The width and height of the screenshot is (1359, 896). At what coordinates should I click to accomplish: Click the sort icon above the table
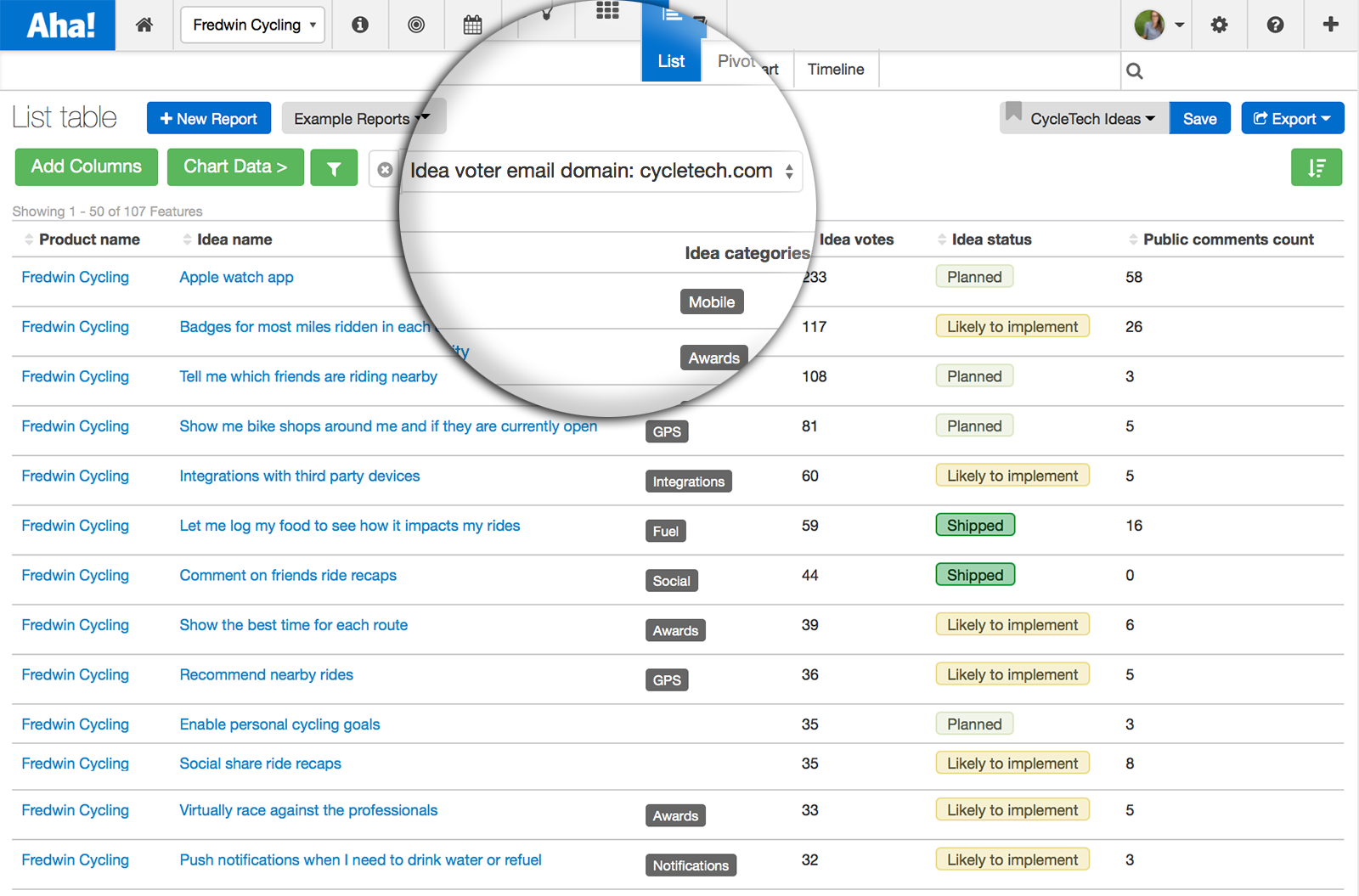click(1316, 167)
